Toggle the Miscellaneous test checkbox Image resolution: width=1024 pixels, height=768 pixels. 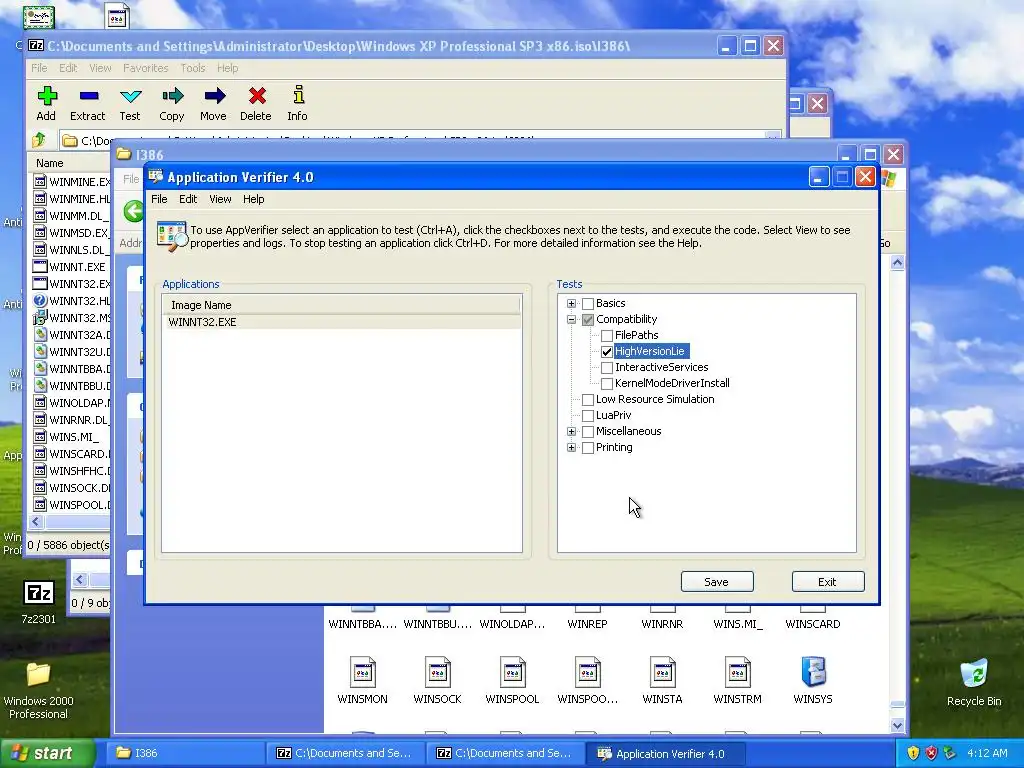[588, 432]
